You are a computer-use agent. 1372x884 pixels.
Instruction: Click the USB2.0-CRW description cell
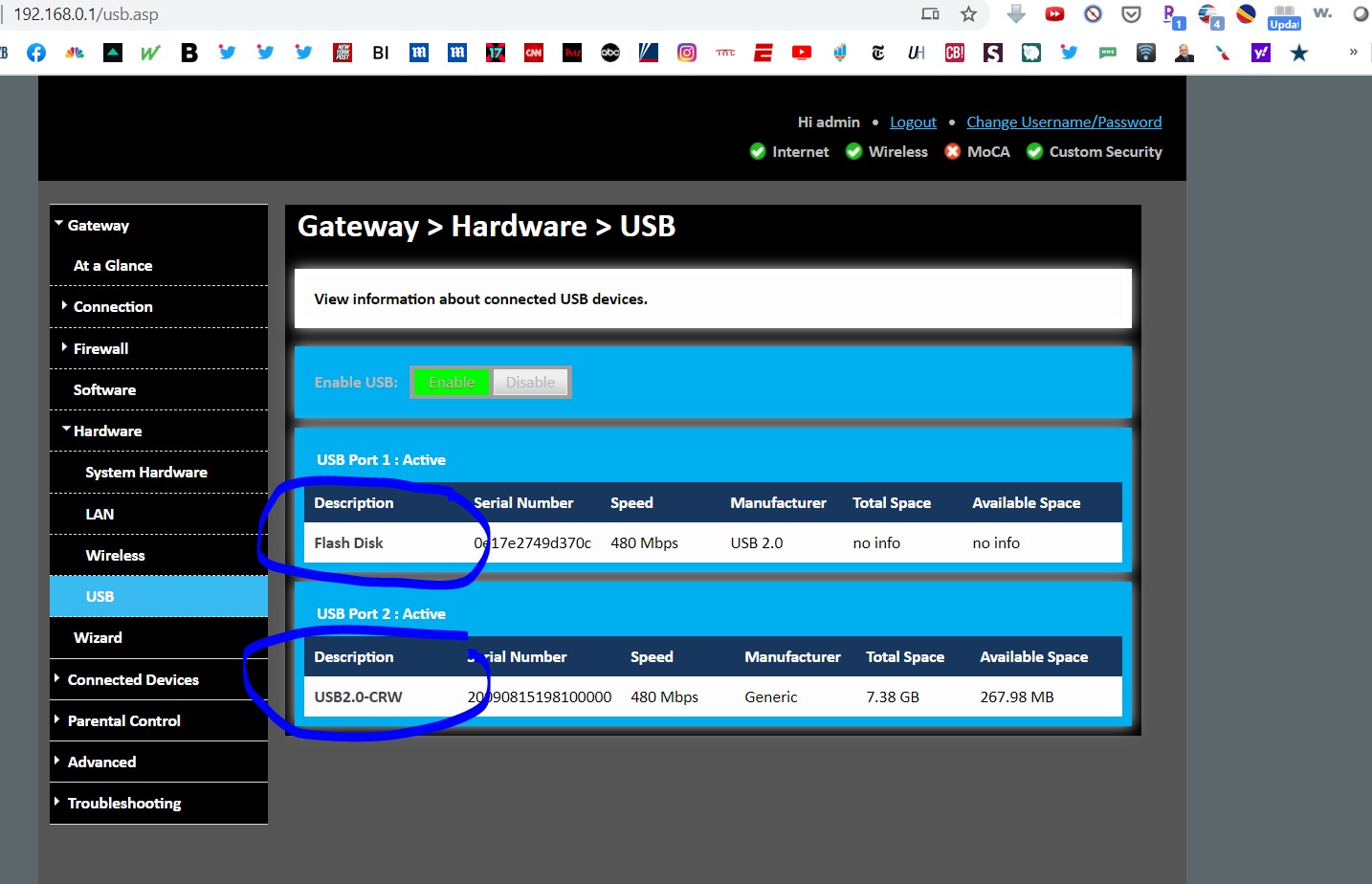coord(358,697)
